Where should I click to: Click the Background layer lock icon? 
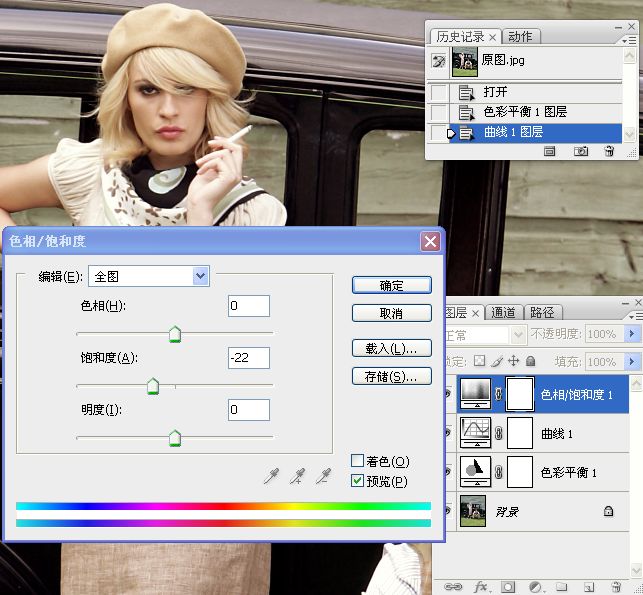(x=609, y=511)
